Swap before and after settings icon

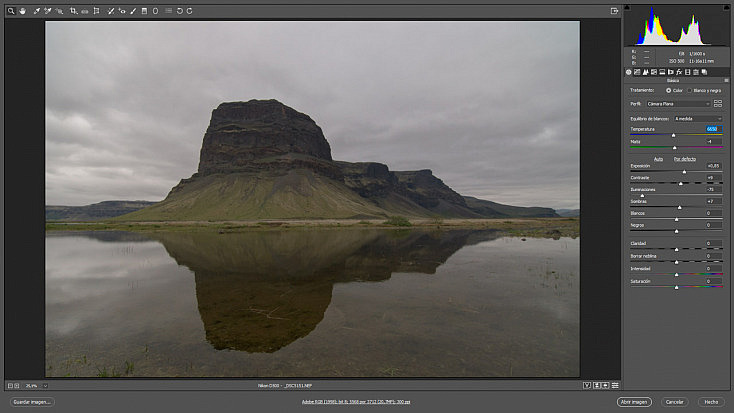point(597,385)
